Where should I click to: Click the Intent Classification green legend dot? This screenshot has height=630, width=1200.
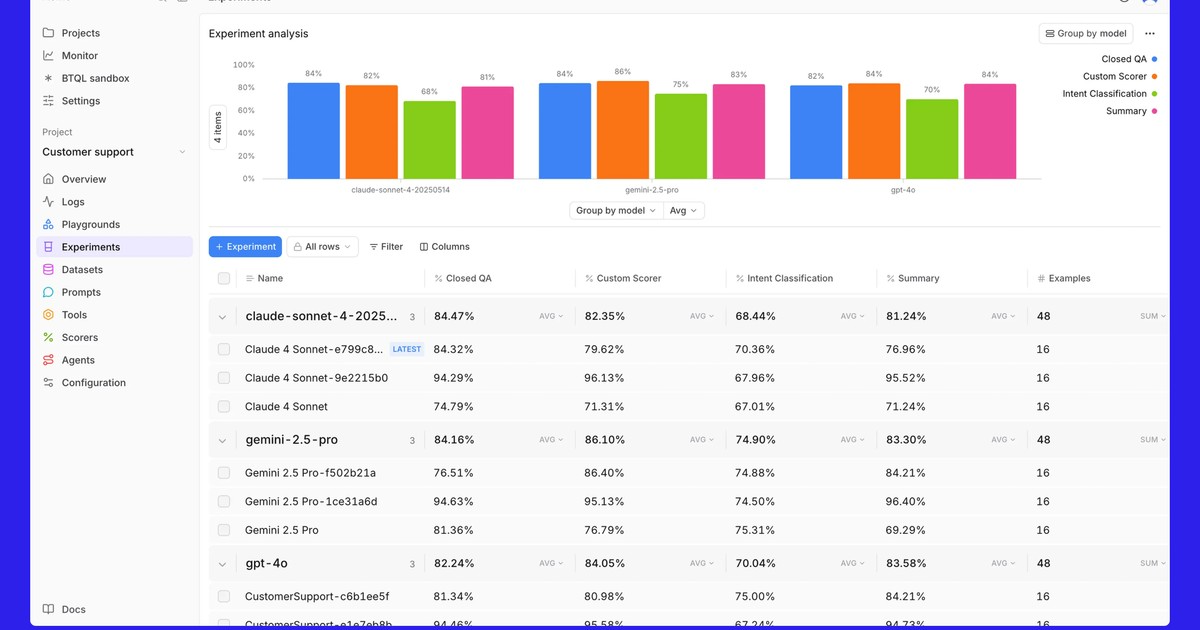(x=1155, y=94)
